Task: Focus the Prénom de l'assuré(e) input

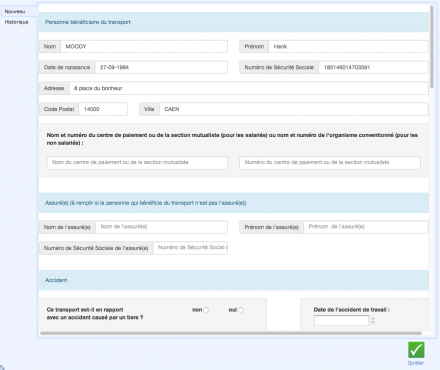Action: pos(366,227)
